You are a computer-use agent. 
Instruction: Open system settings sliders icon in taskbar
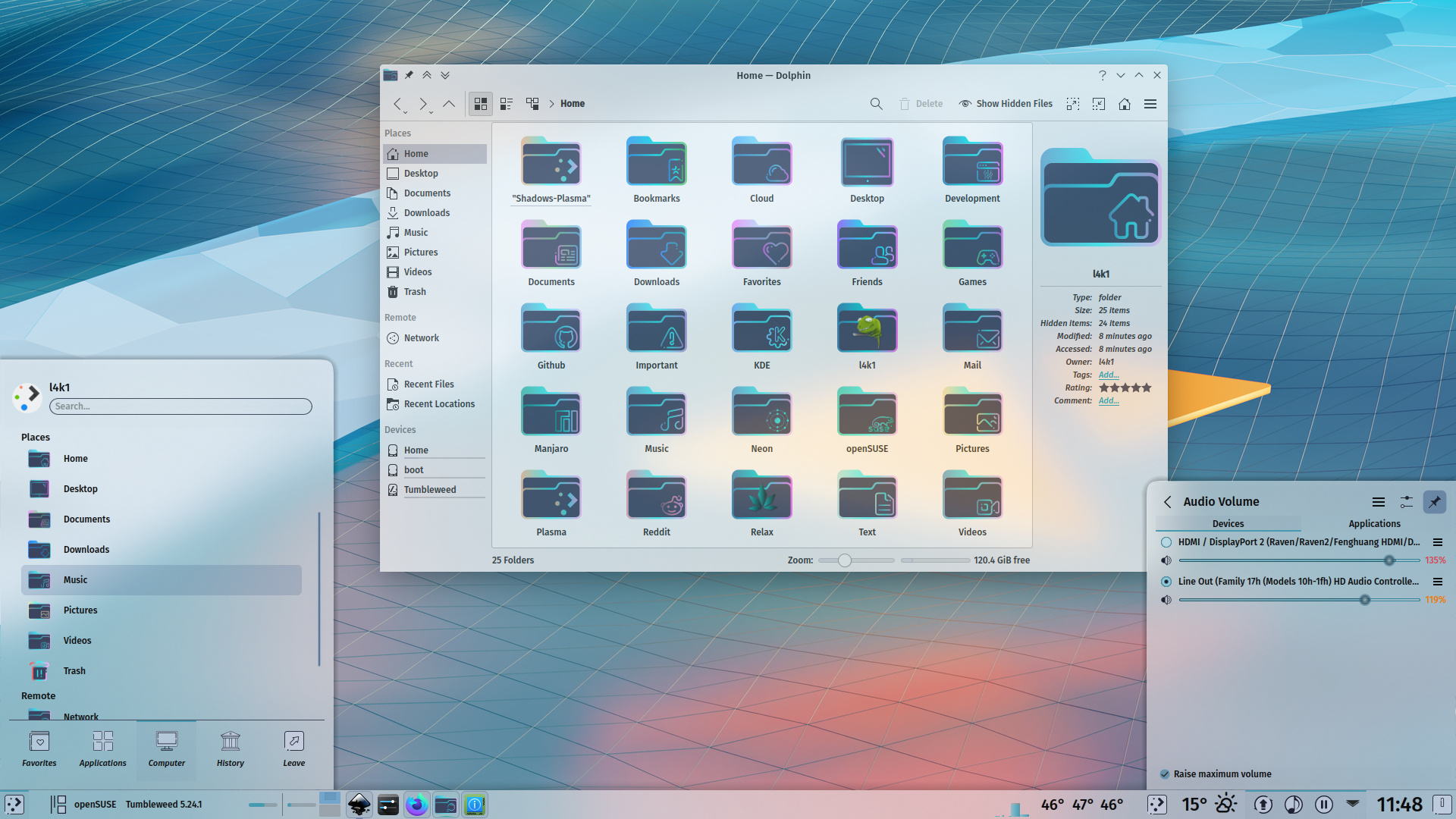pos(388,805)
